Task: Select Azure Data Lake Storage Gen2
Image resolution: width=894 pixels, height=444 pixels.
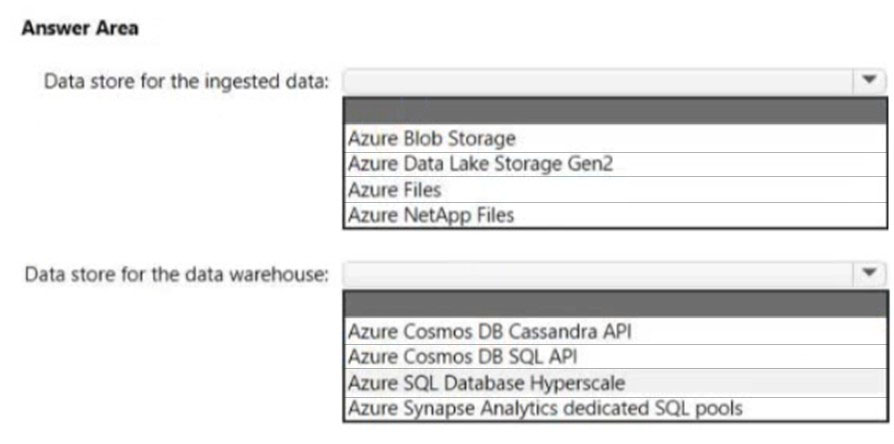Action: (615, 164)
